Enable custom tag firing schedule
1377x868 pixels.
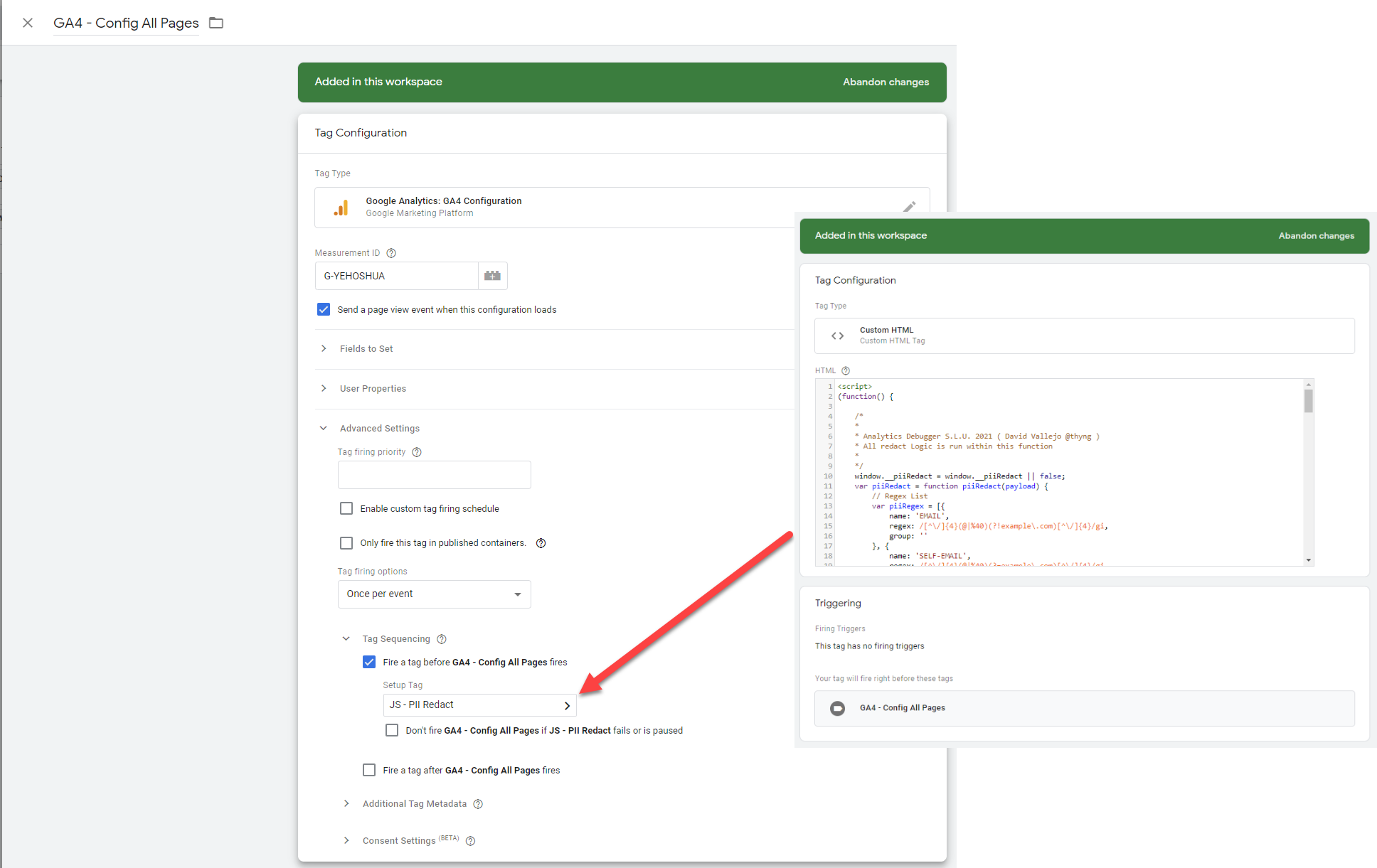point(346,508)
